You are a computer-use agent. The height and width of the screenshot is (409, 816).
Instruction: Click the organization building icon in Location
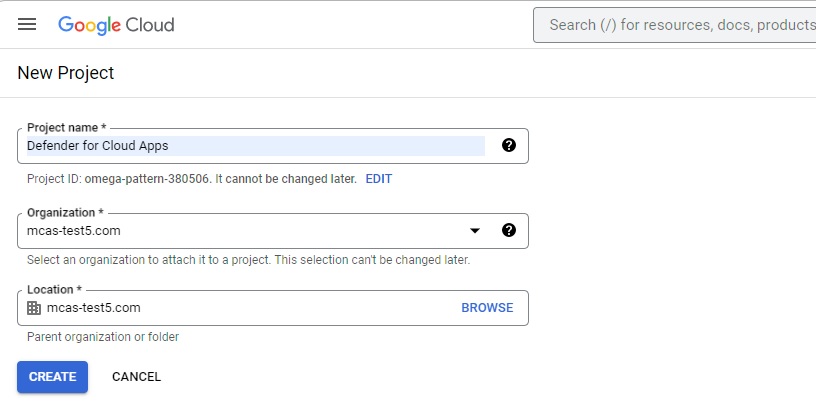(34, 308)
